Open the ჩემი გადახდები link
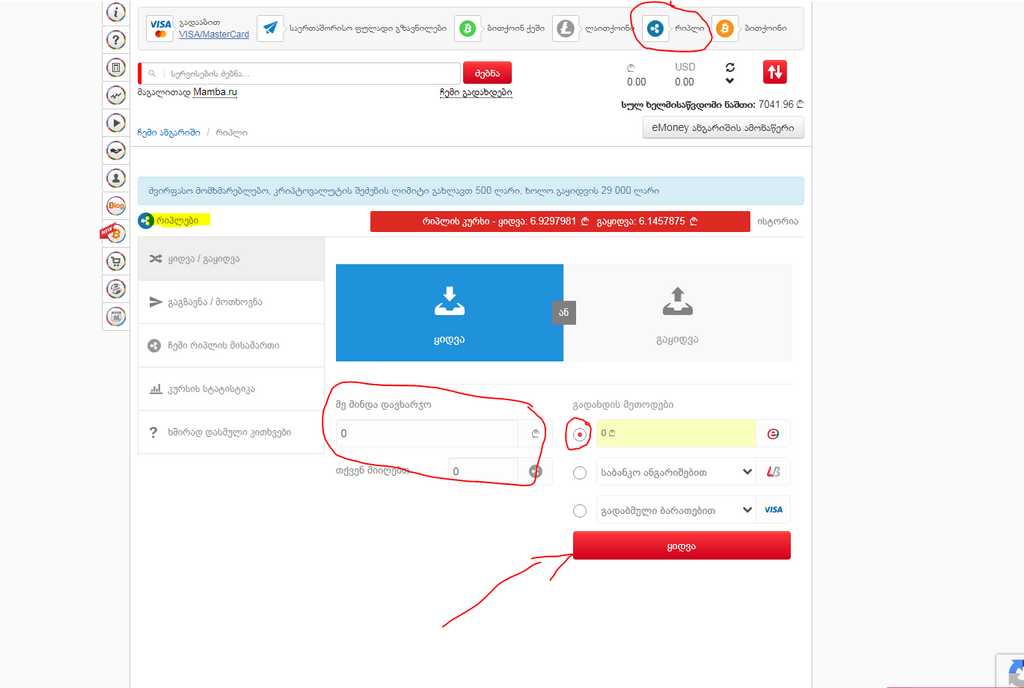The height and width of the screenshot is (688, 1024). (x=476, y=93)
